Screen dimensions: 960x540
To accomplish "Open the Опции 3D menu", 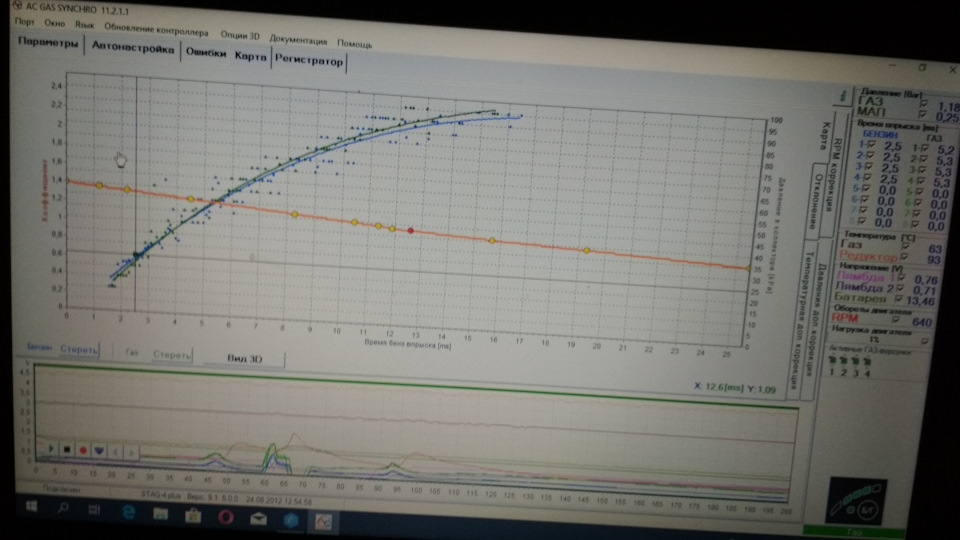I will [x=240, y=36].
